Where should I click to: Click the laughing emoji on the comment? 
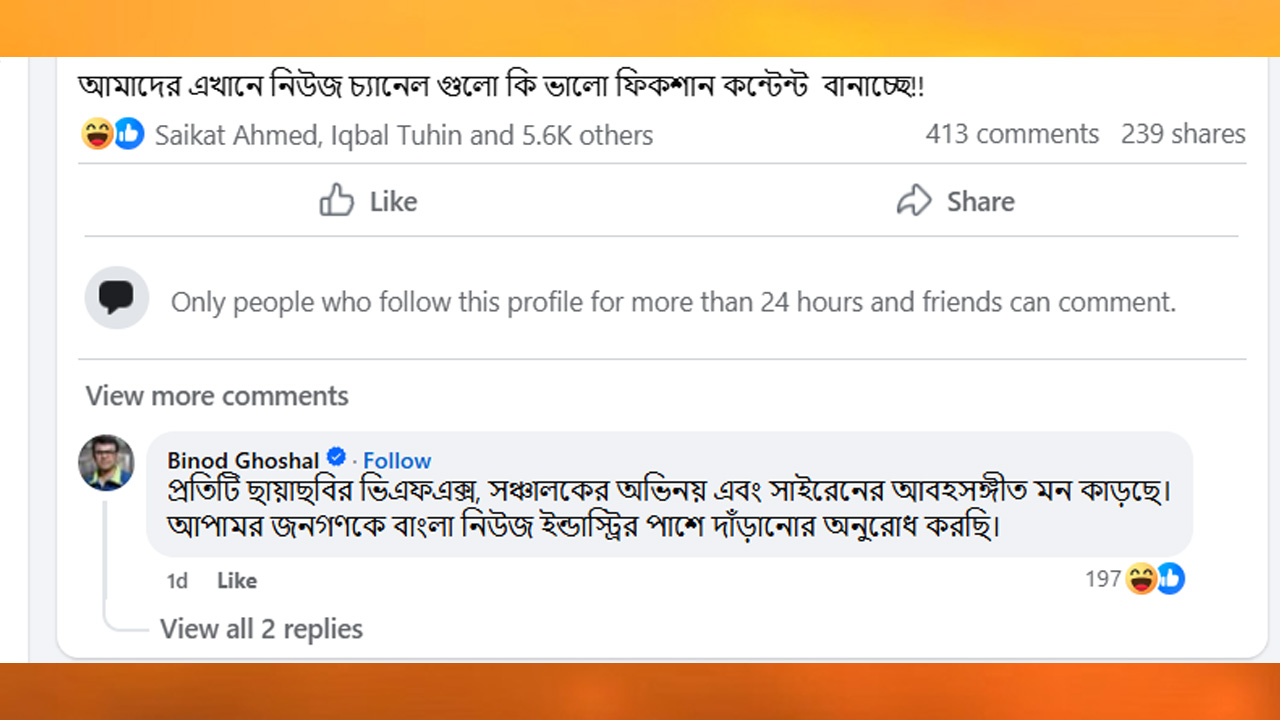(1141, 578)
